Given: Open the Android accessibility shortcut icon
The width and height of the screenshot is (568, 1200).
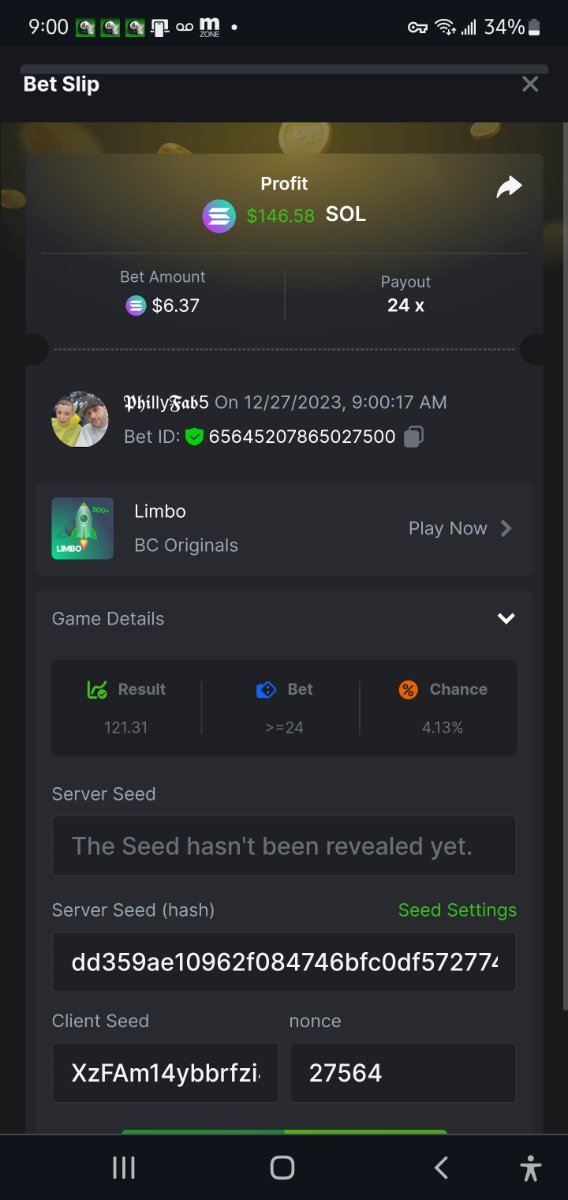Looking at the screenshot, I should click(x=530, y=1167).
